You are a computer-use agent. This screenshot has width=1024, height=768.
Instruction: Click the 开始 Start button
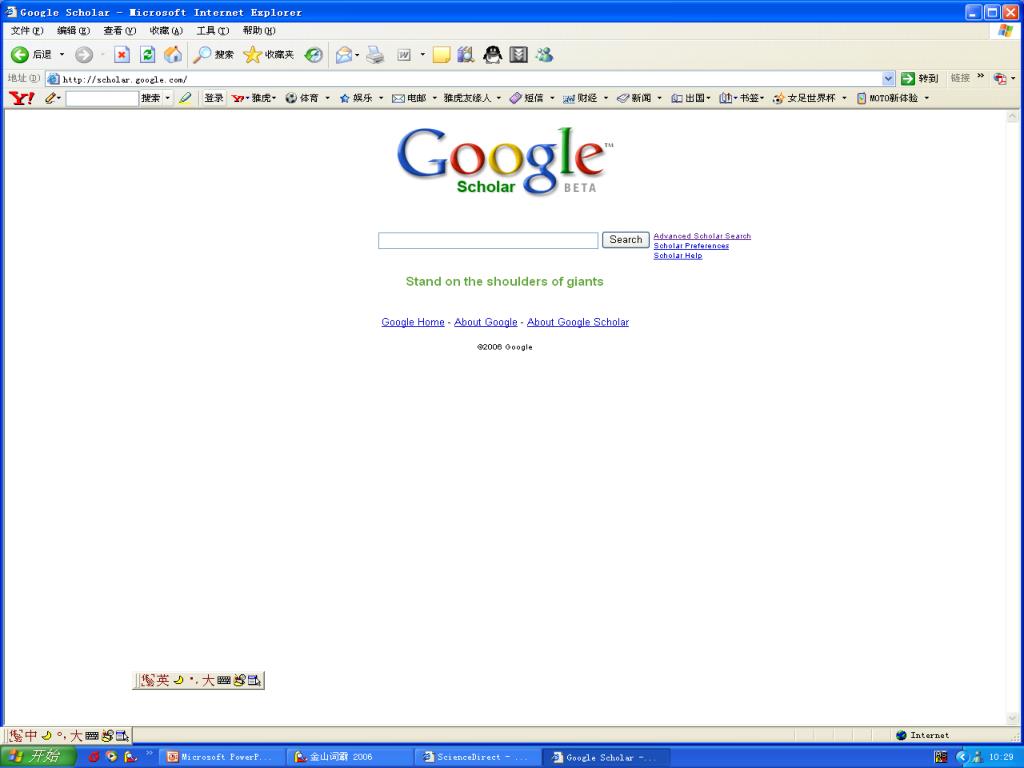(39, 756)
